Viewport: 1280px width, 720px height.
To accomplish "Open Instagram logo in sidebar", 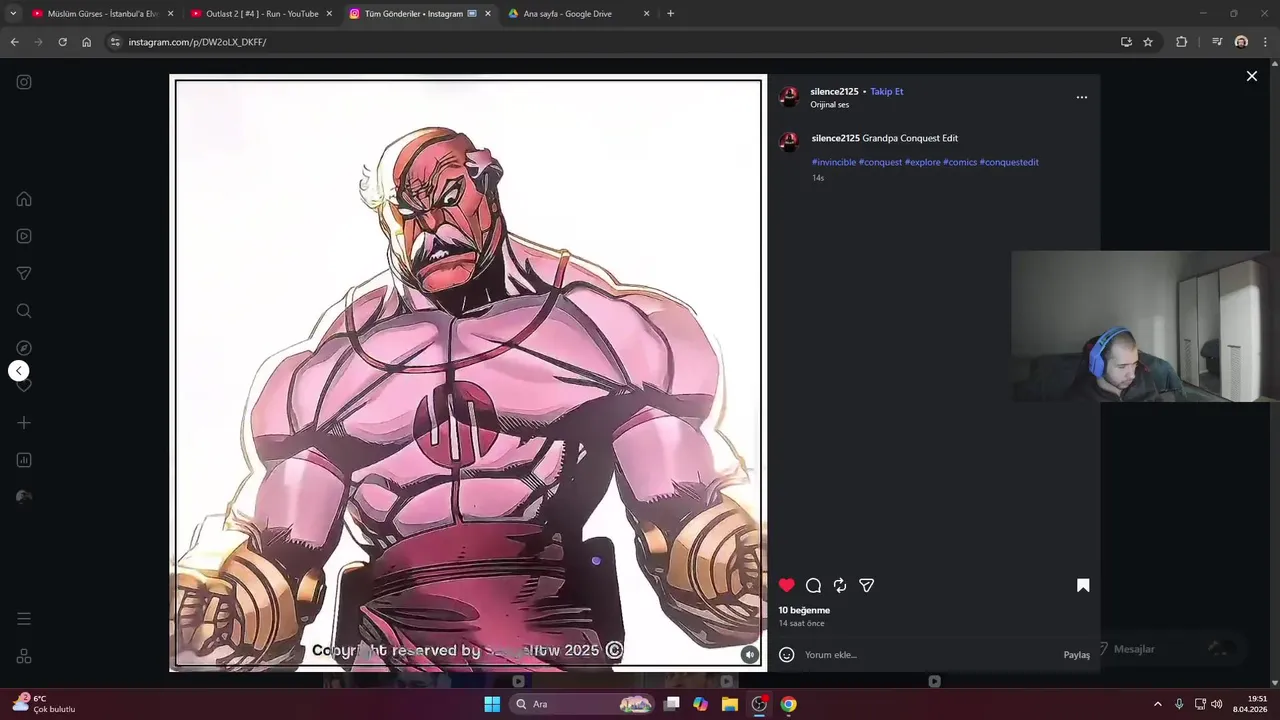I will point(24,82).
